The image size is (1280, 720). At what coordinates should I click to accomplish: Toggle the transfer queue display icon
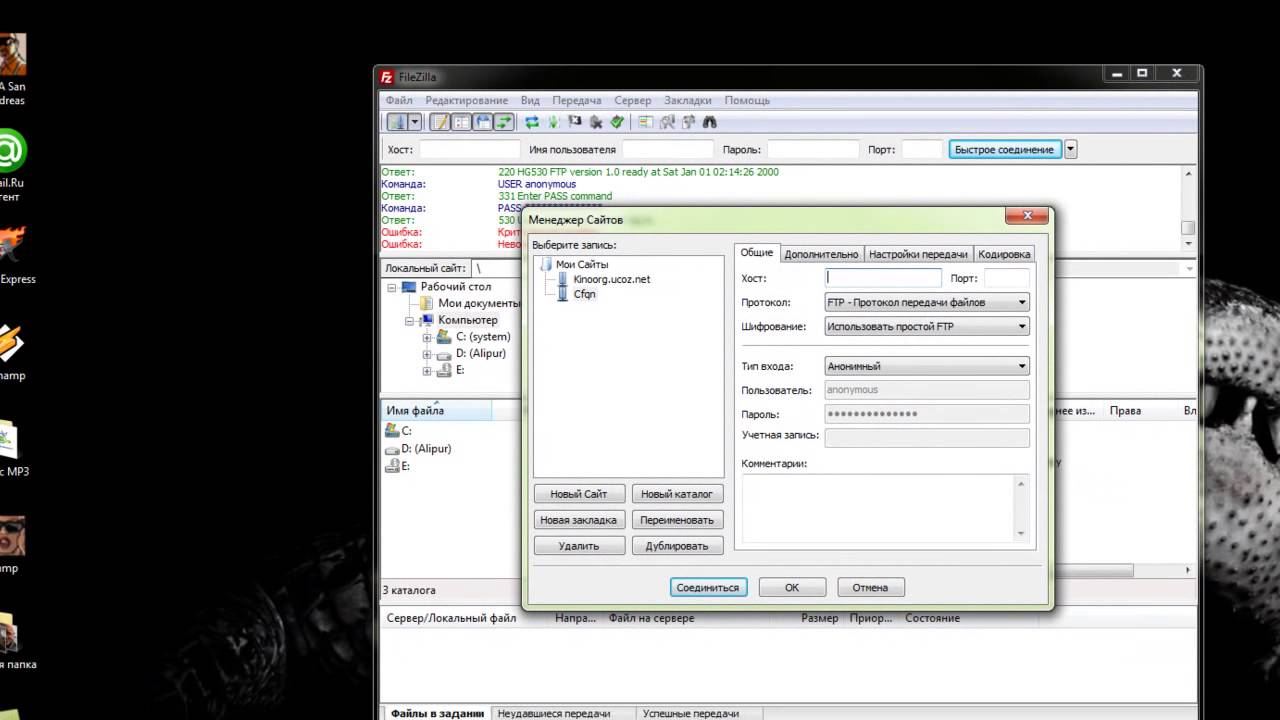pos(504,122)
